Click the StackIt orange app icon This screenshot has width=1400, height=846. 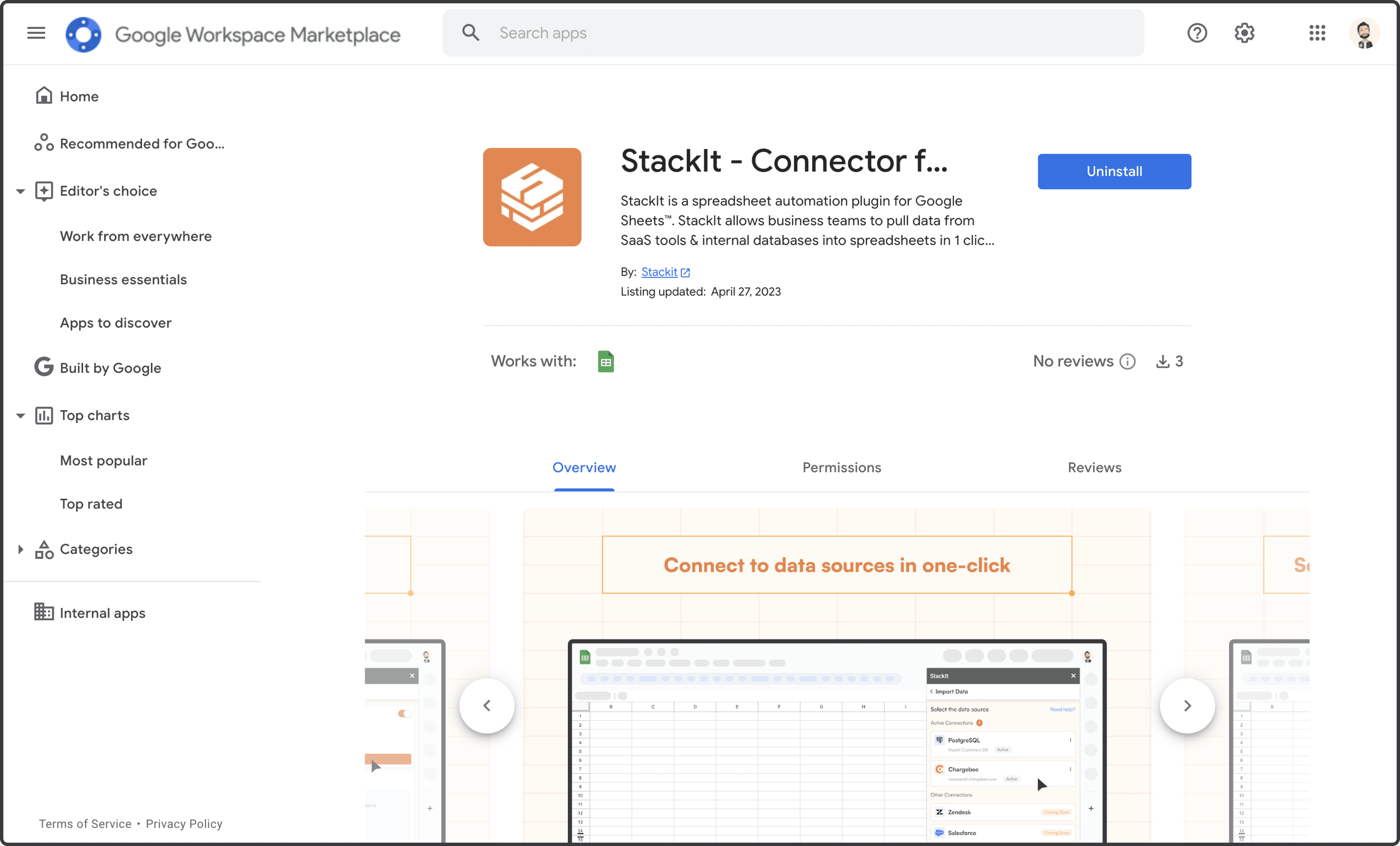532,197
